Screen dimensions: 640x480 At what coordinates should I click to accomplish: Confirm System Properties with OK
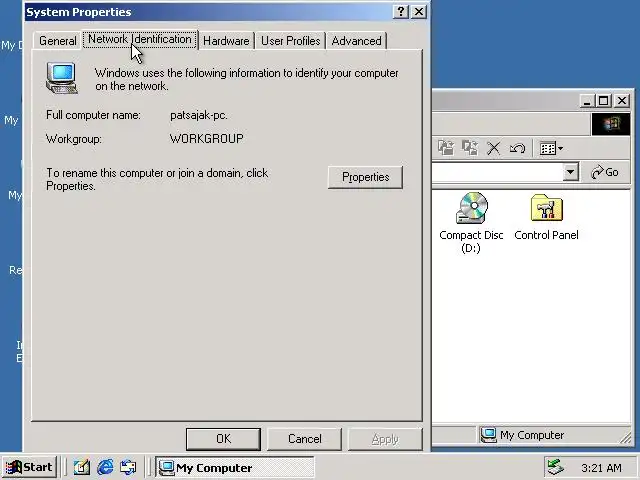(x=223, y=439)
